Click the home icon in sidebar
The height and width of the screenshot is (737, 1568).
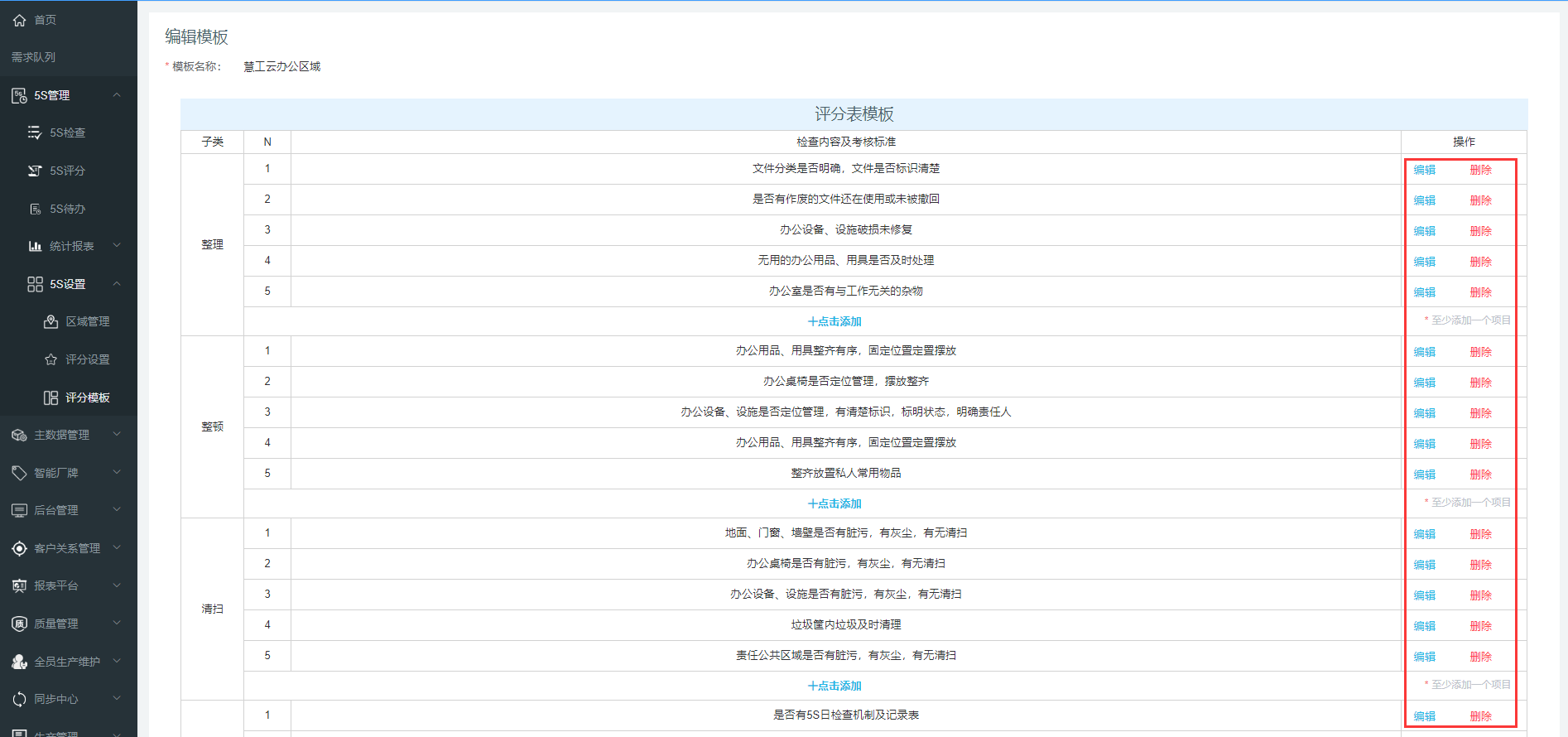coord(19,20)
